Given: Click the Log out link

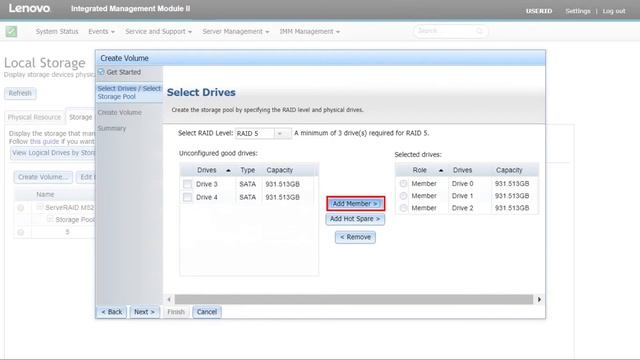Looking at the screenshot, I should (x=614, y=11).
